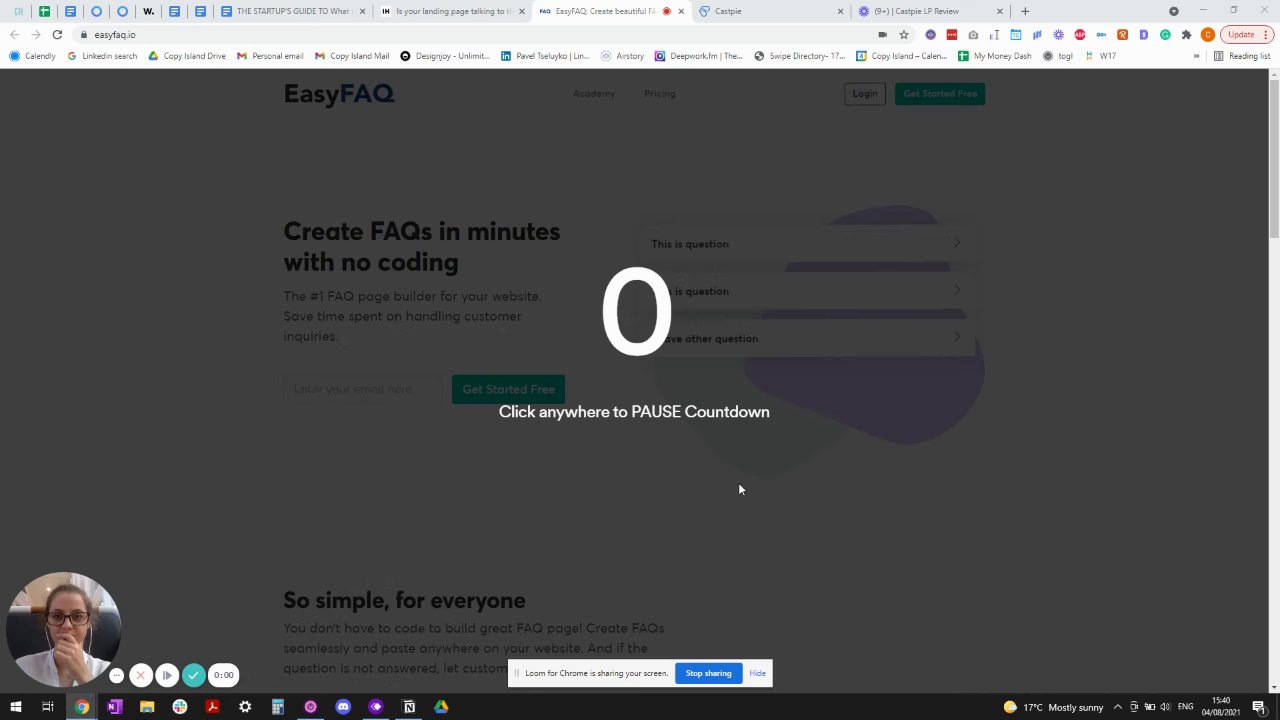This screenshot has height=720, width=1280.
Task: Open the Chrome Extensions puzzle icon
Action: point(1187,34)
